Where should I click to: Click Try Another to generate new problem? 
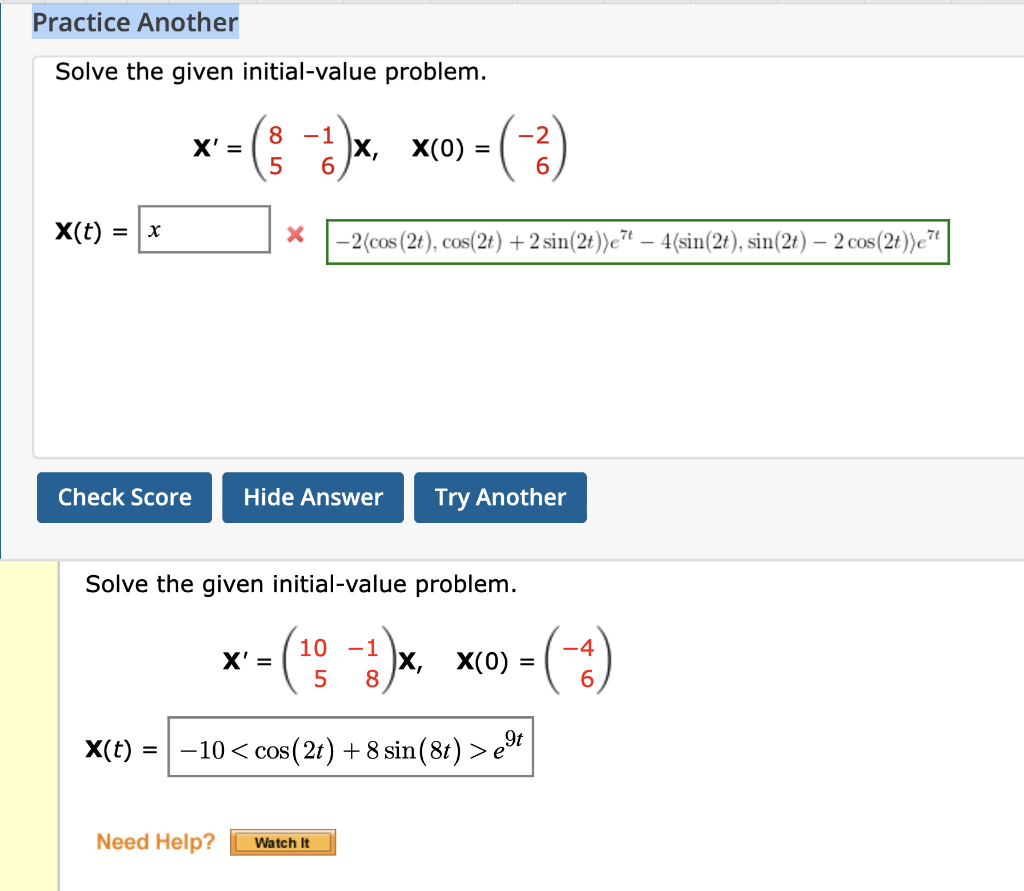500,497
